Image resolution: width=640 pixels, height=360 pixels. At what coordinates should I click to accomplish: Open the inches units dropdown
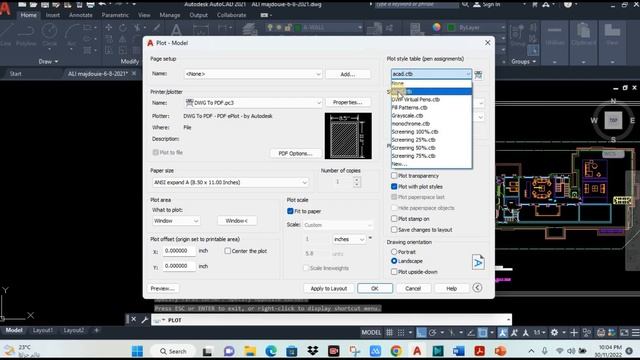point(349,239)
